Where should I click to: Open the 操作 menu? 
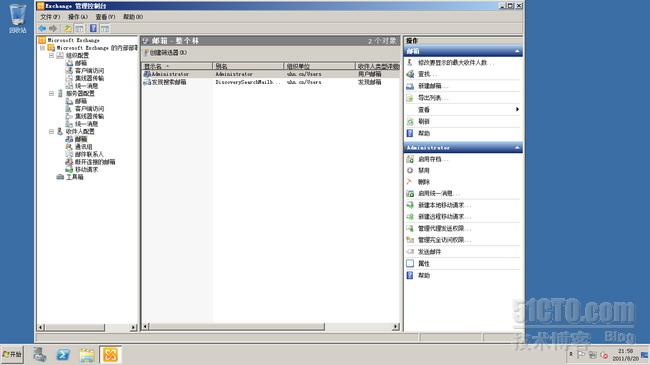(78, 17)
